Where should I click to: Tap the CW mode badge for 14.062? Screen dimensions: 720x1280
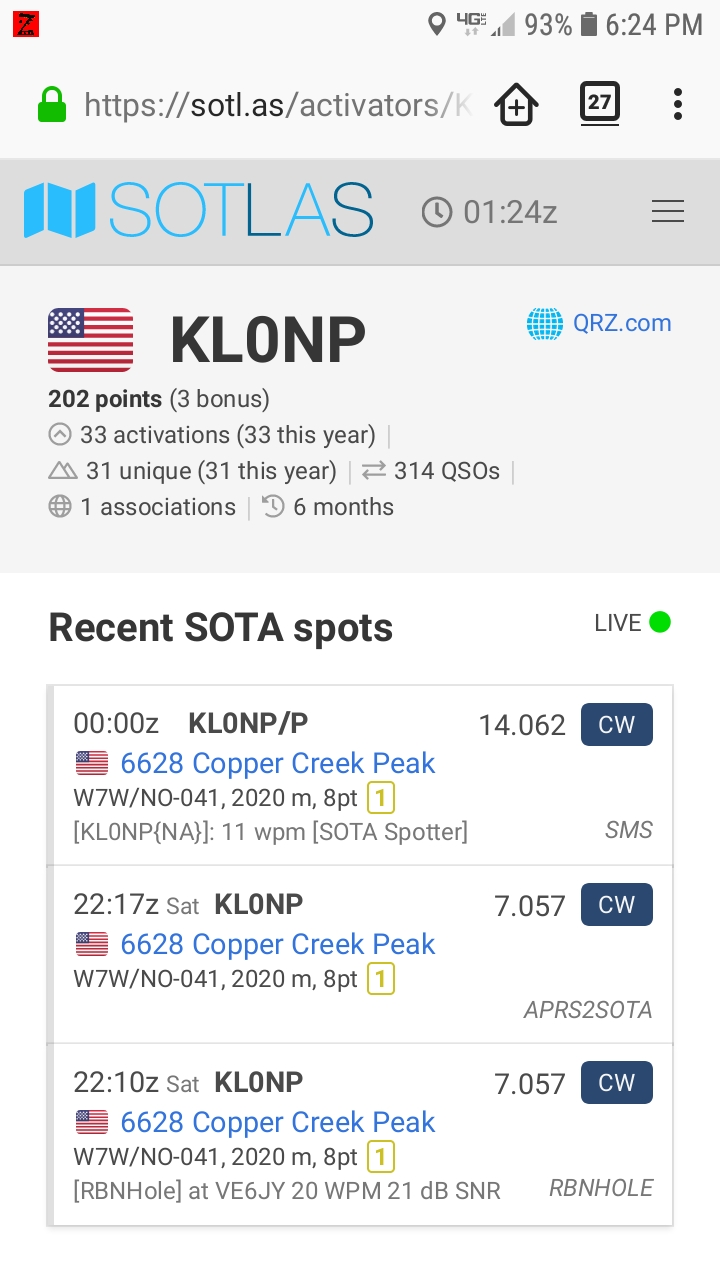616,725
